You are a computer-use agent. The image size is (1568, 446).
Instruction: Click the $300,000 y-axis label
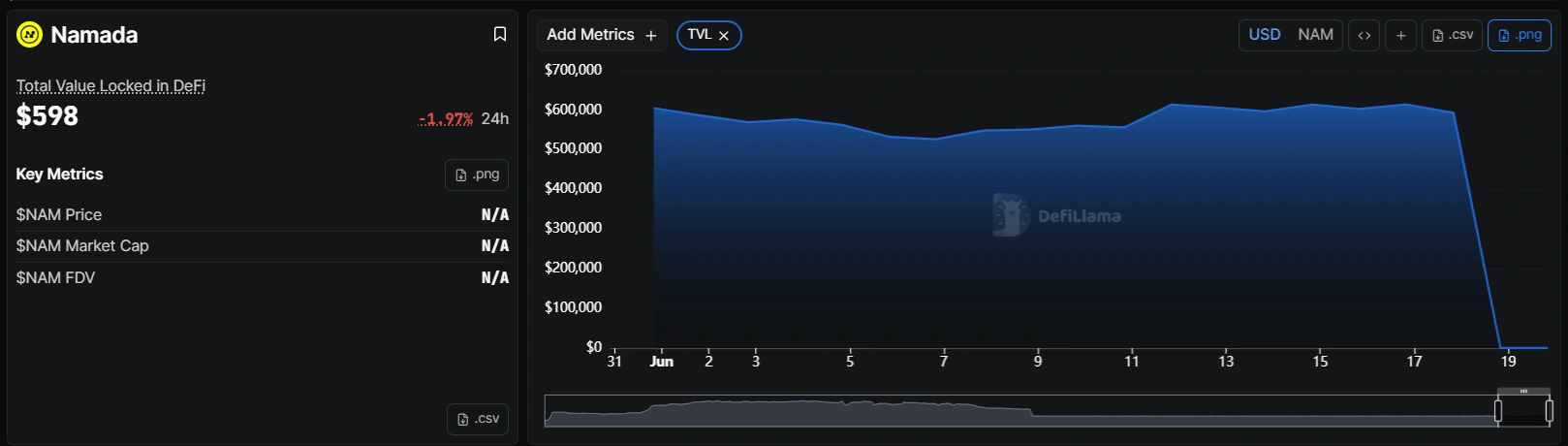(x=573, y=228)
